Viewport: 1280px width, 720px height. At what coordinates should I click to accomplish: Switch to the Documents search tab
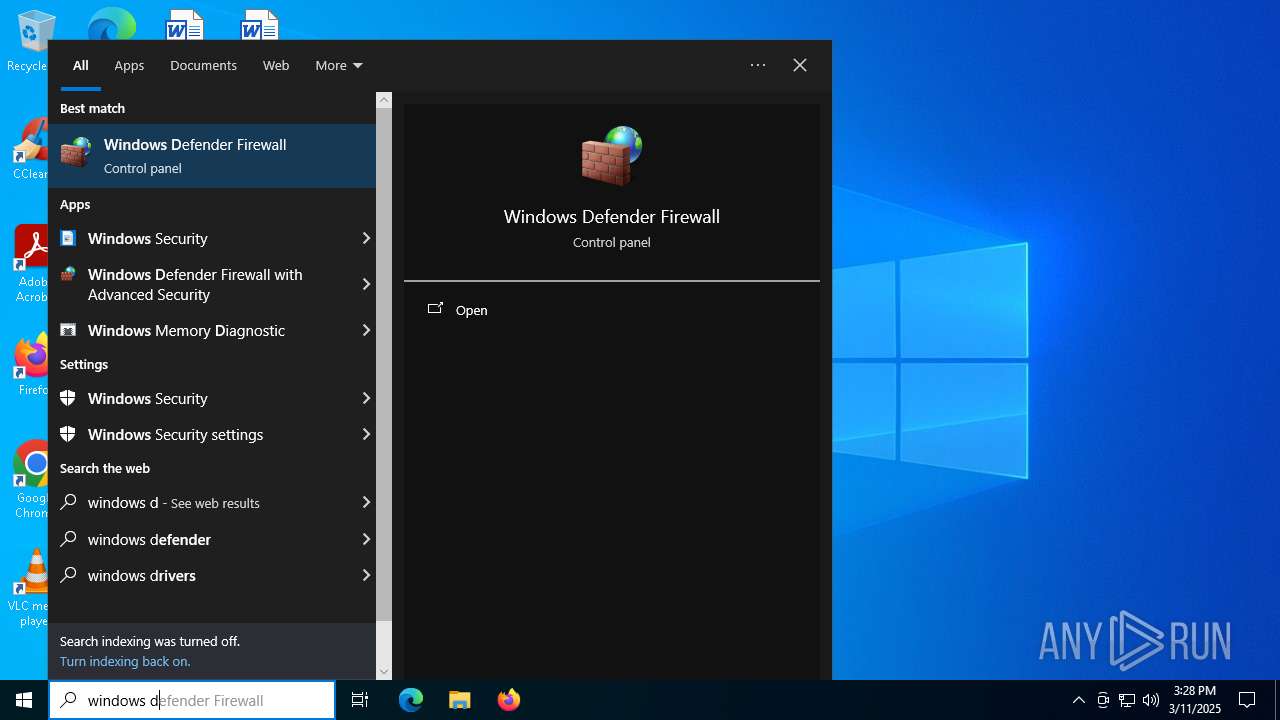[x=203, y=65]
